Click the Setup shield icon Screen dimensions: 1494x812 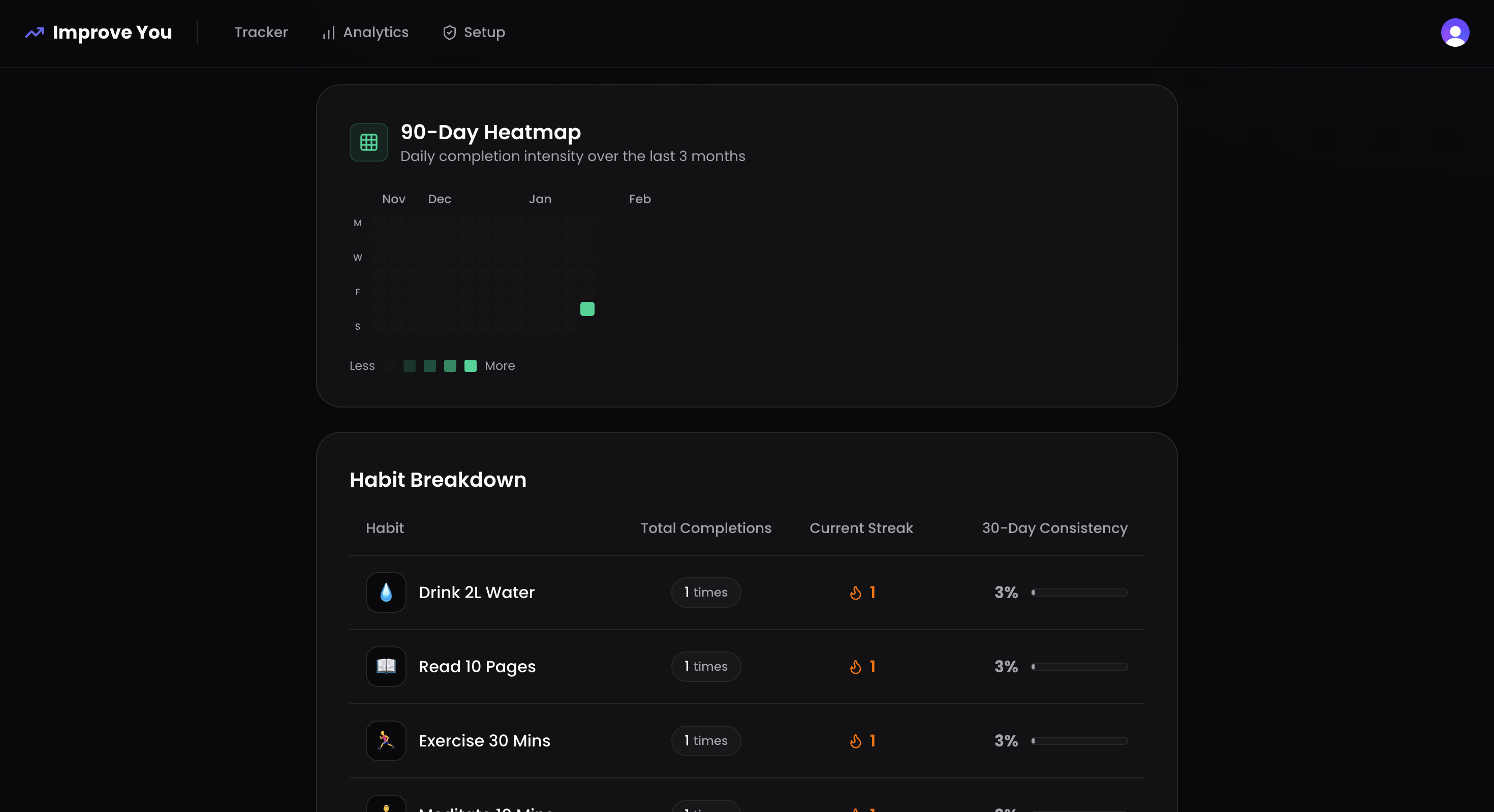click(x=450, y=33)
